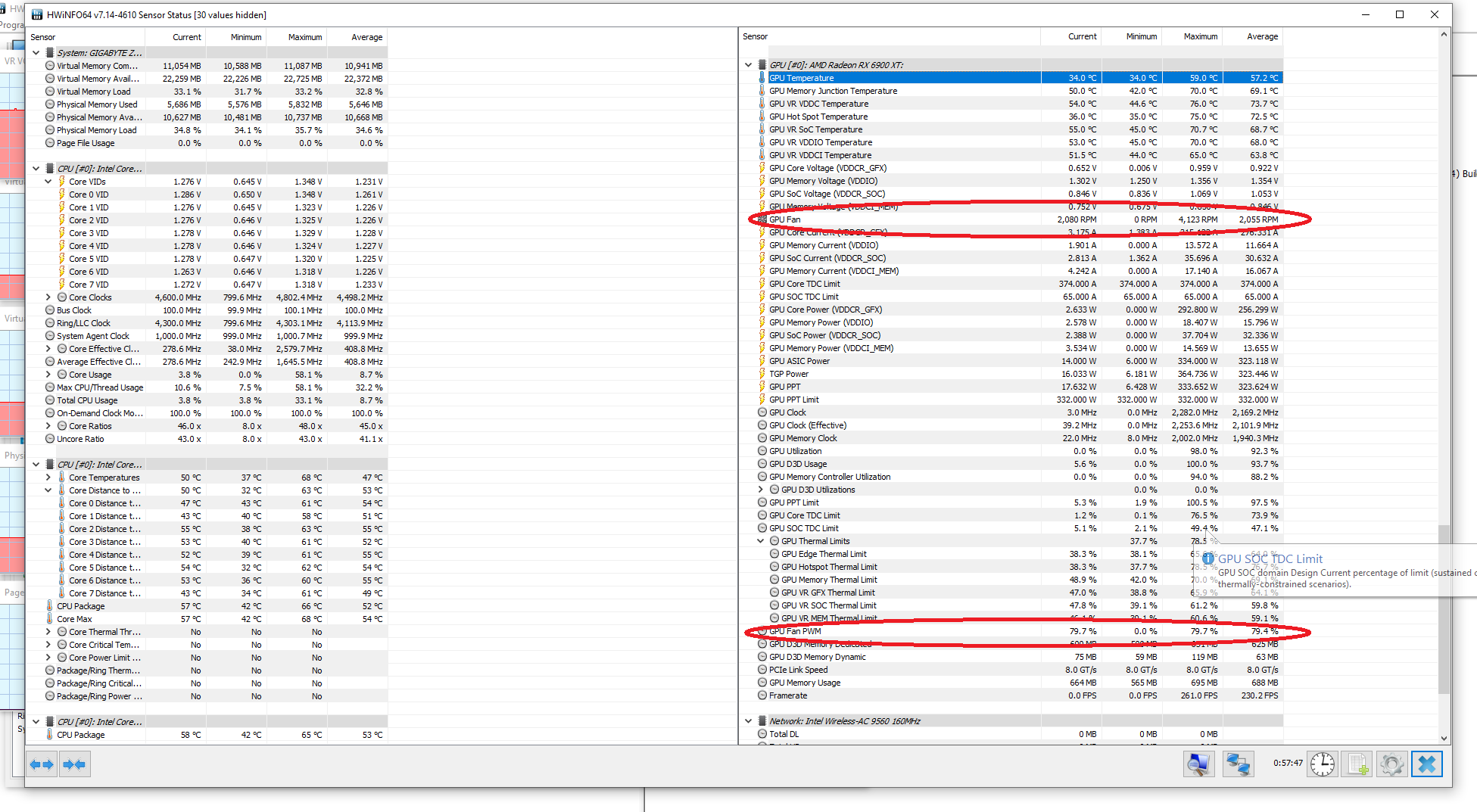Click the shrink-columns inward arrows button
Image resolution: width=1477 pixels, height=812 pixels.
pos(75,764)
